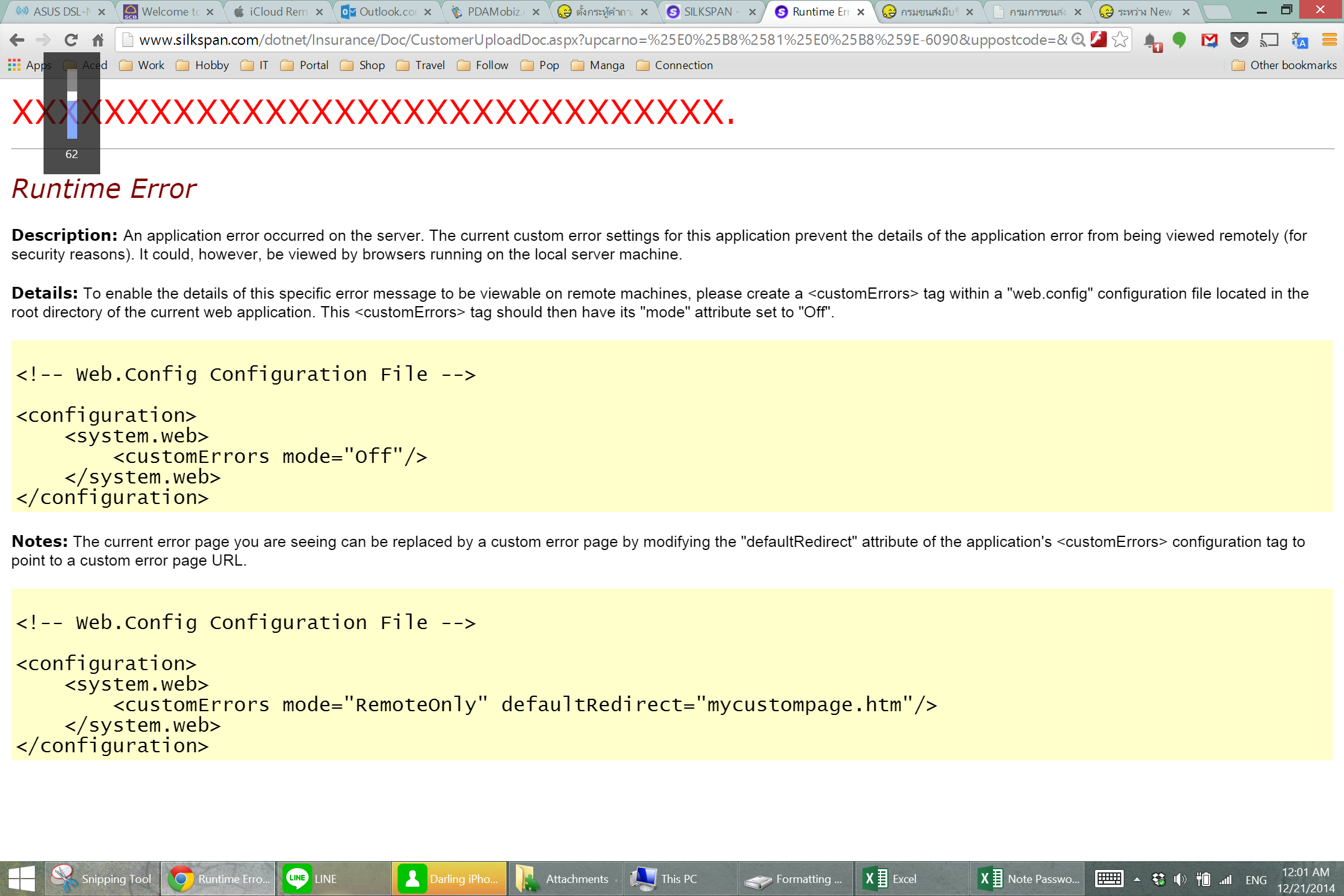Open the Google Translate extension

coord(1299,40)
